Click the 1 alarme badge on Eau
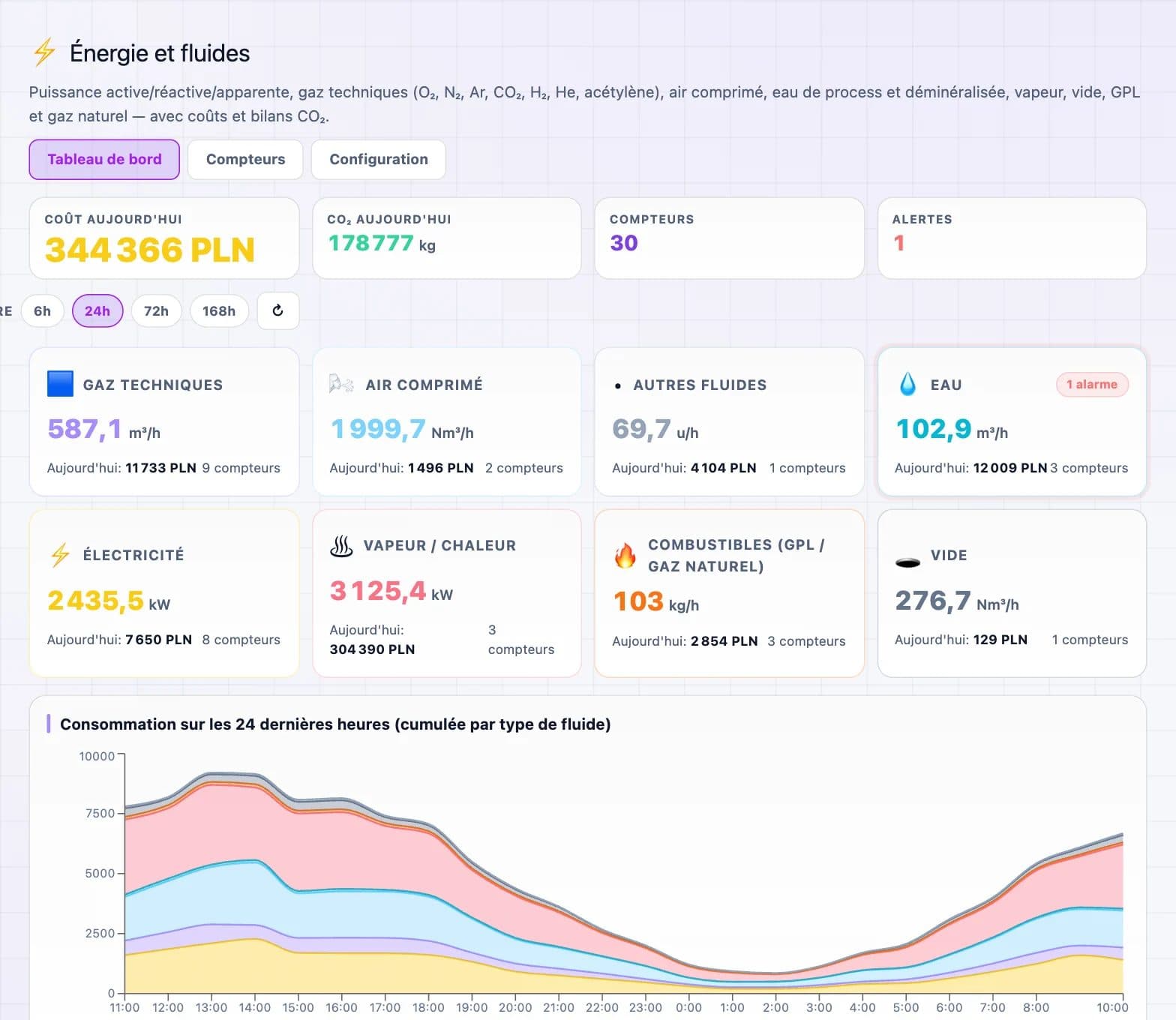 click(x=1092, y=384)
